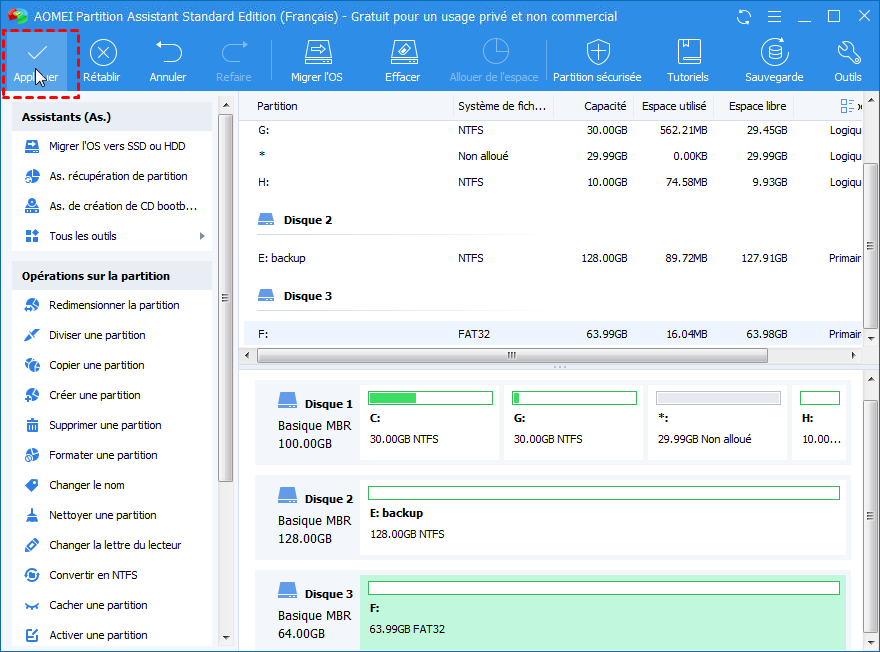Open the hamburger menu in title bar
Image resolution: width=880 pixels, height=652 pixels.
(x=773, y=17)
